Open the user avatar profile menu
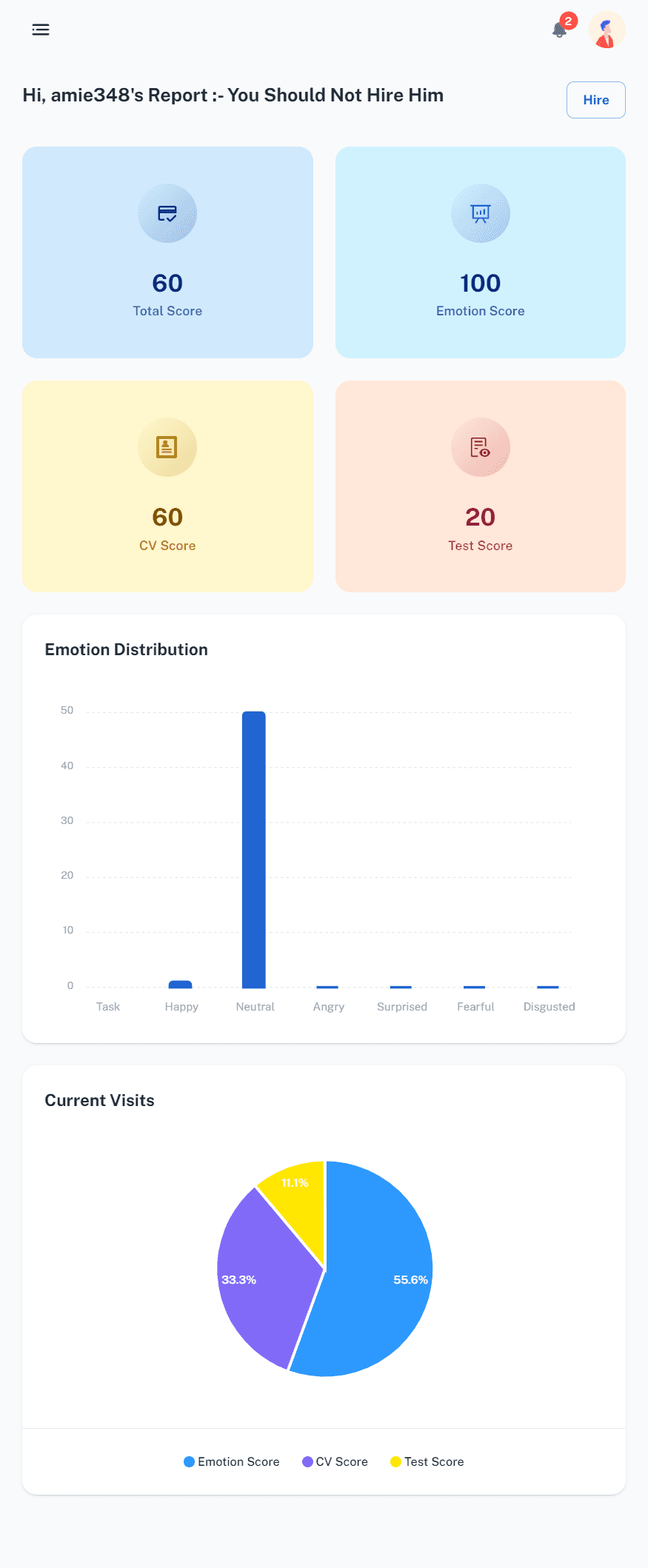Image resolution: width=648 pixels, height=1568 pixels. coord(607,30)
